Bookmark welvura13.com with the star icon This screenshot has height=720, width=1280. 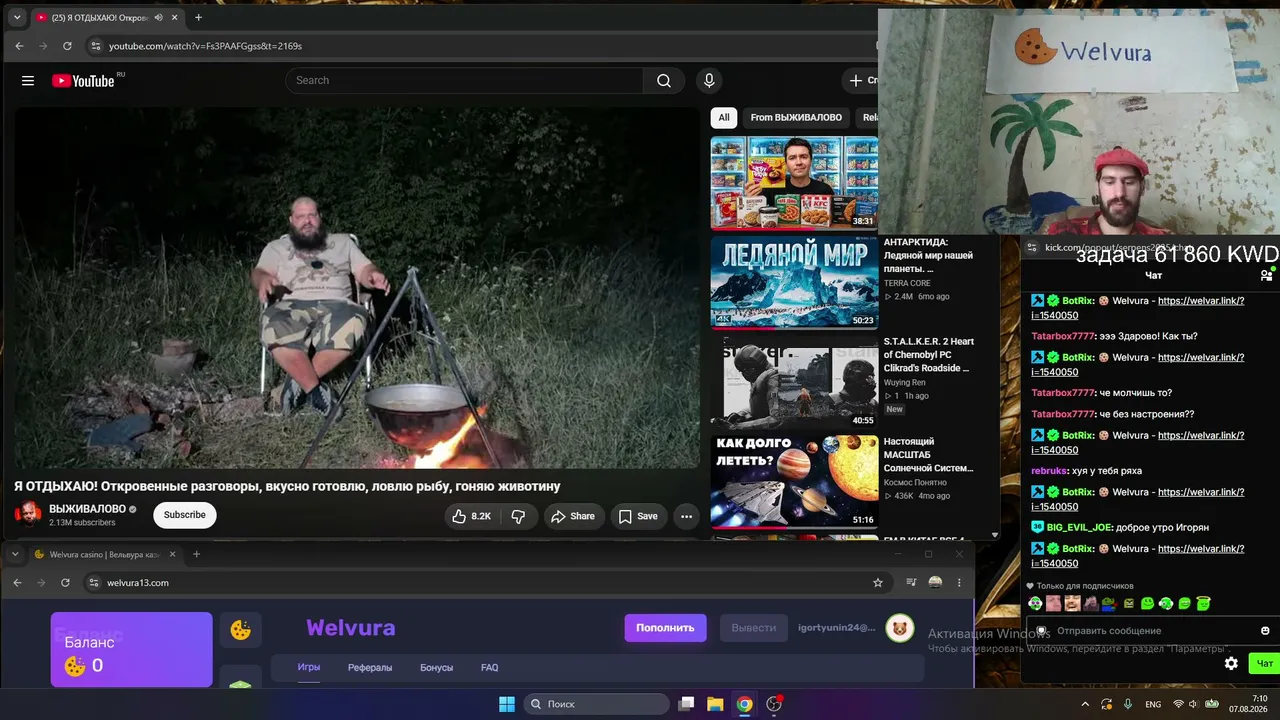point(878,583)
